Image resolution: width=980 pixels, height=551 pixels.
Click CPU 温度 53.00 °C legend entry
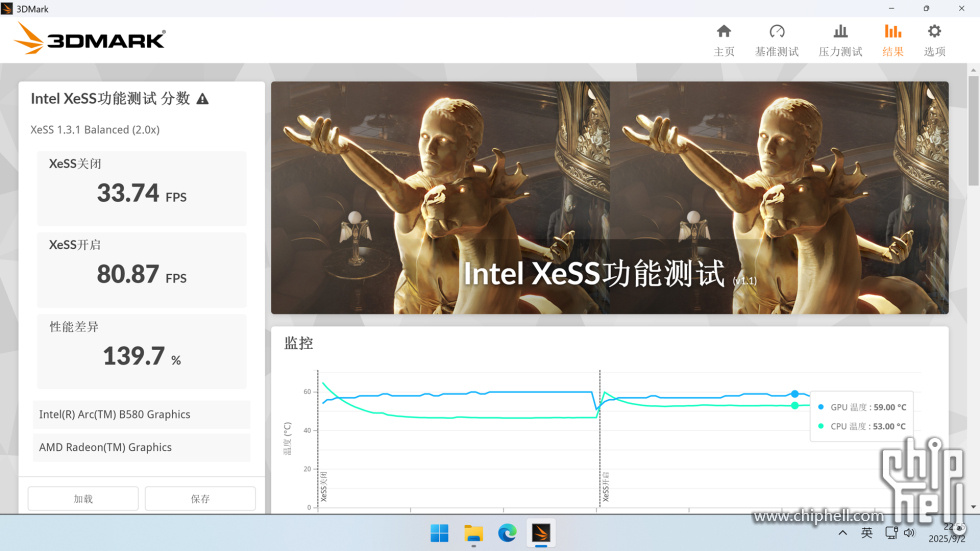862,427
